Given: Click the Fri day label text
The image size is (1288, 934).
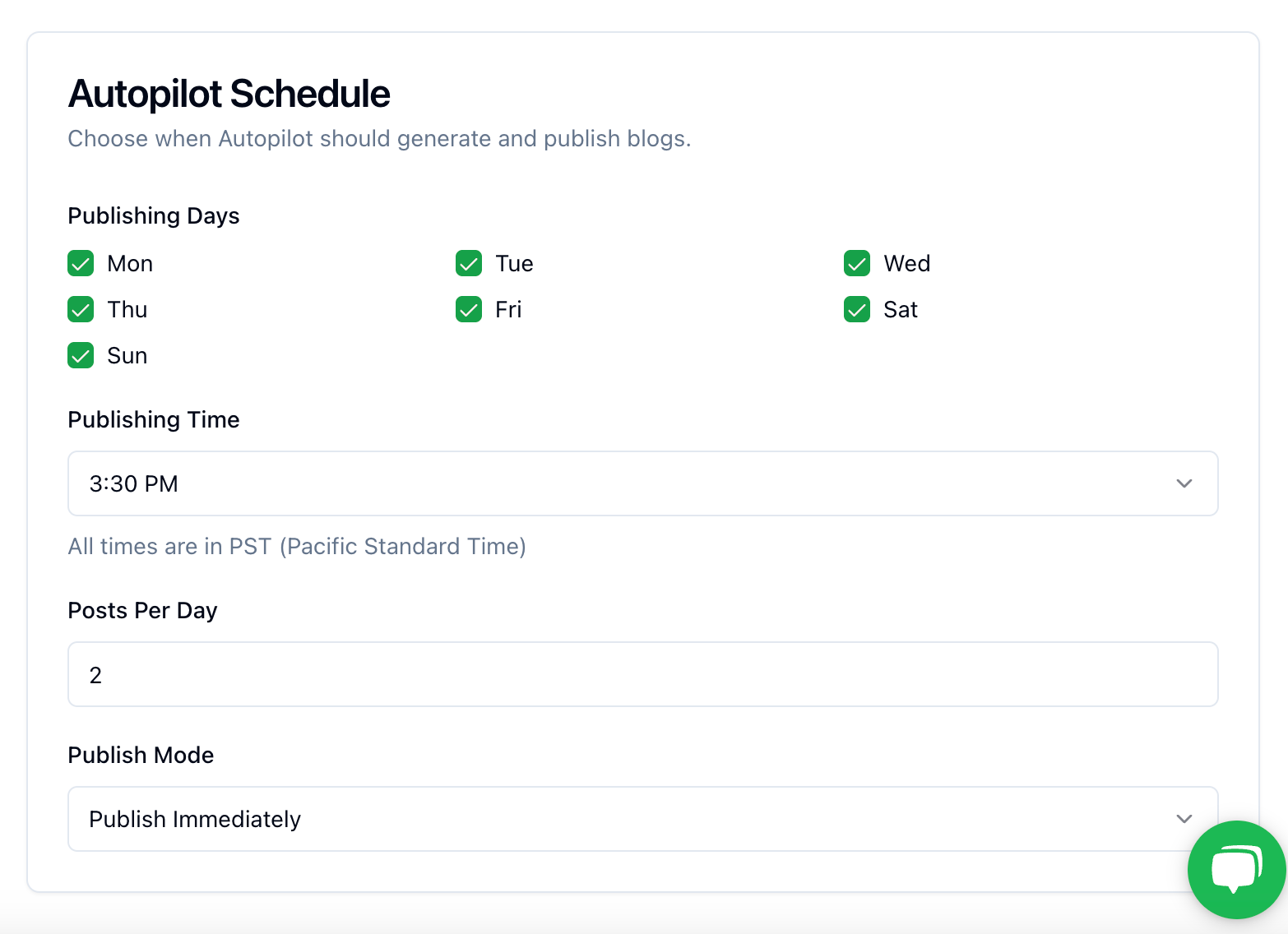Looking at the screenshot, I should 508,310.
